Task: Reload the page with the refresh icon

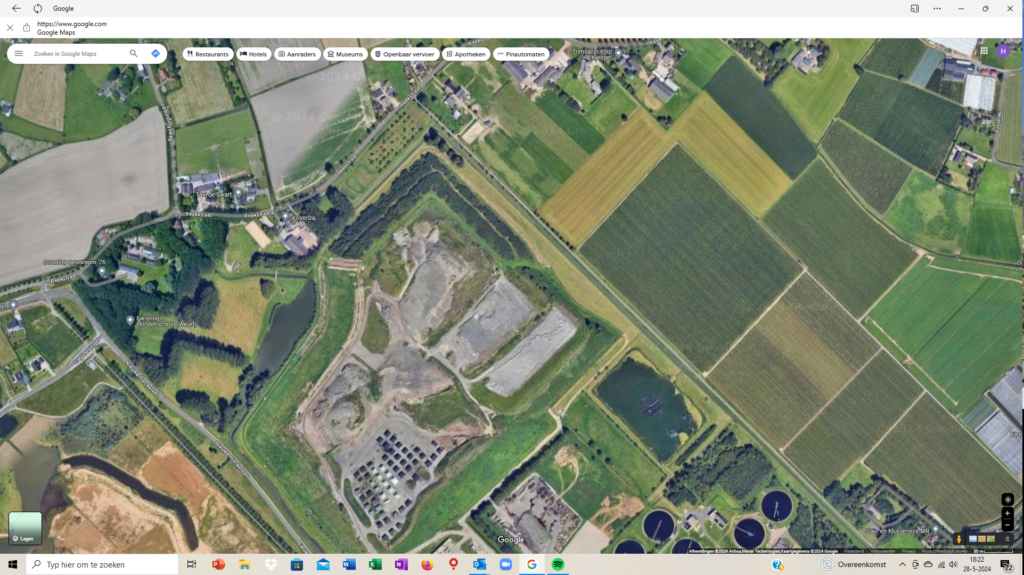Action: tap(38, 8)
